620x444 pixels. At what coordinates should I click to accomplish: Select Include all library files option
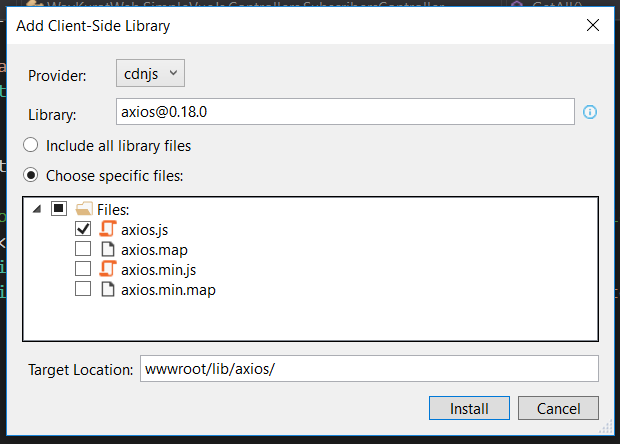(x=30, y=145)
